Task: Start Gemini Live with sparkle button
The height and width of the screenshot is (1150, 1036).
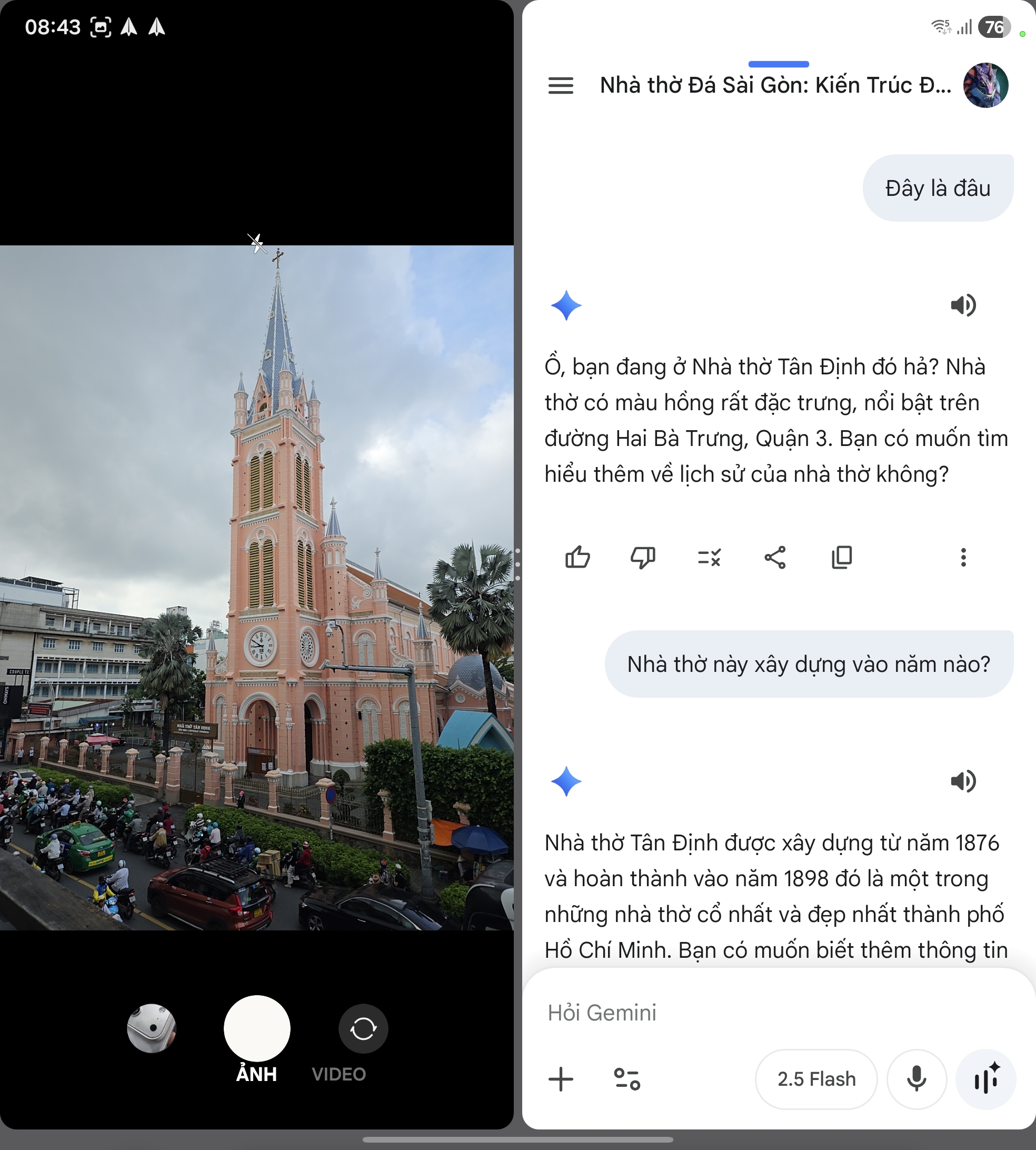Action: coord(986,1079)
